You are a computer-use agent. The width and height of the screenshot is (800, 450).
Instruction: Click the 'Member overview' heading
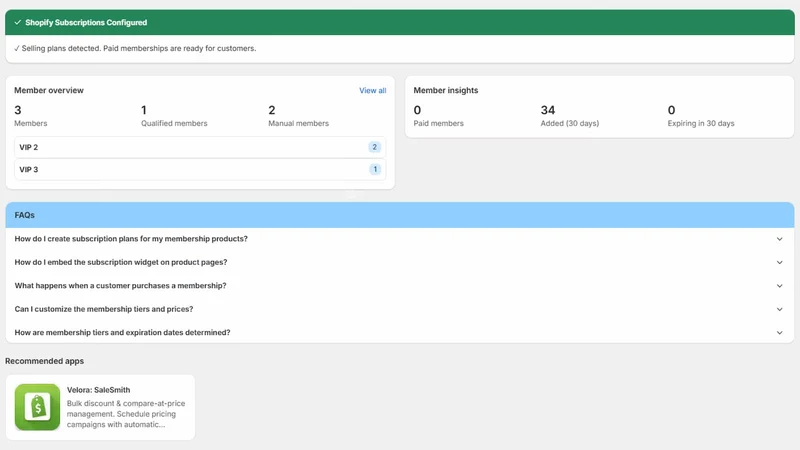pyautogui.click(x=49, y=90)
